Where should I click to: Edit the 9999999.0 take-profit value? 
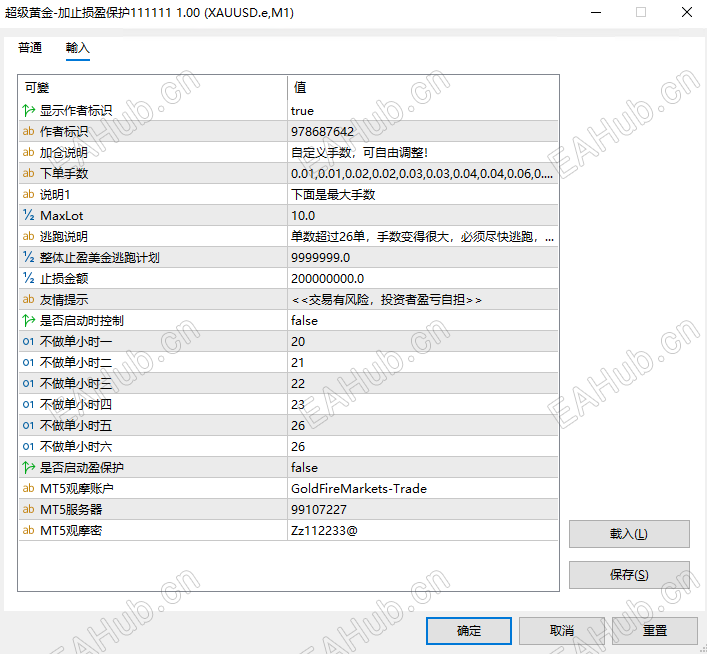click(x=422, y=257)
